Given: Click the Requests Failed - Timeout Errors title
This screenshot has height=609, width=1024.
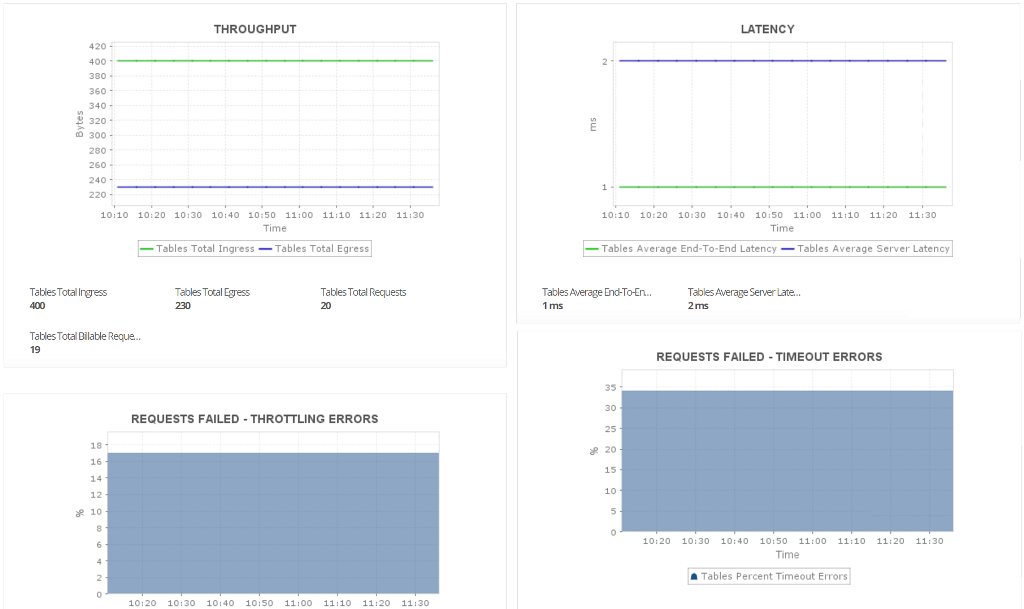Looking at the screenshot, I should 769,357.
